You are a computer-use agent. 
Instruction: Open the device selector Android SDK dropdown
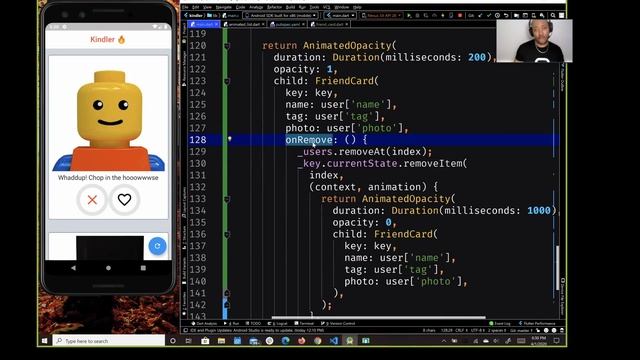click(x=280, y=16)
